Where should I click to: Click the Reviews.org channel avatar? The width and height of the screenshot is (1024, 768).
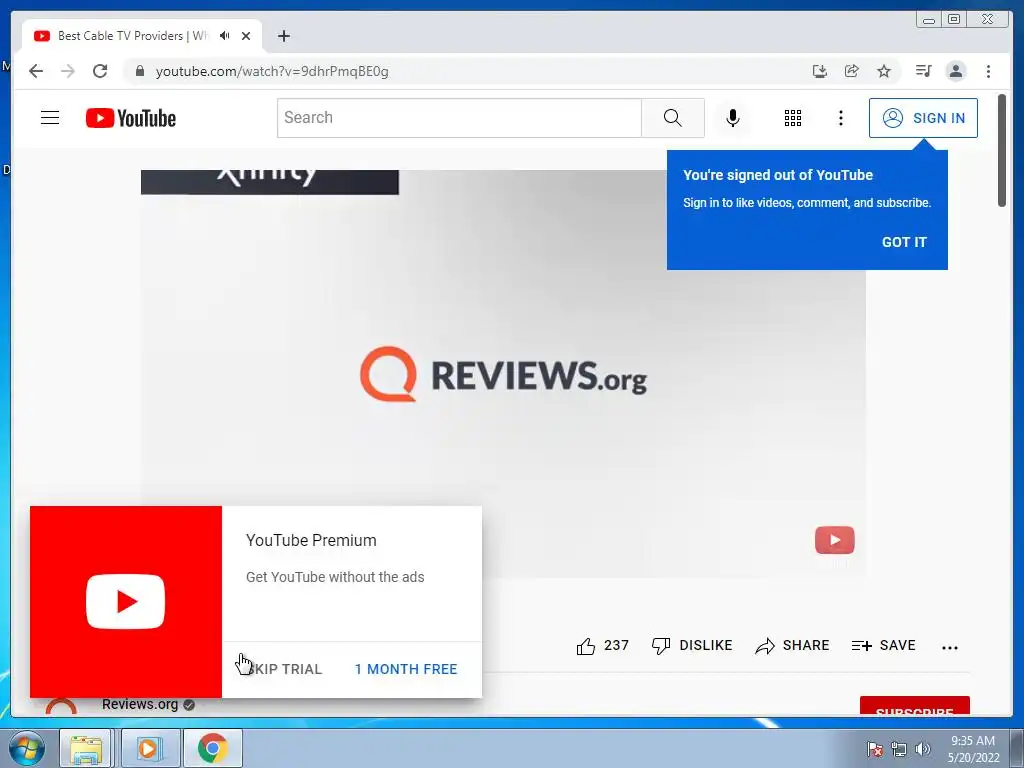tap(61, 707)
